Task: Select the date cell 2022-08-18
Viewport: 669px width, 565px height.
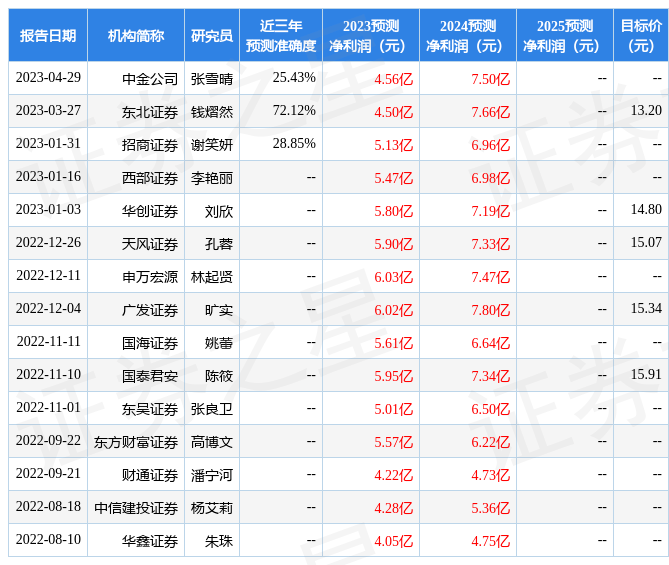Action: [48, 507]
